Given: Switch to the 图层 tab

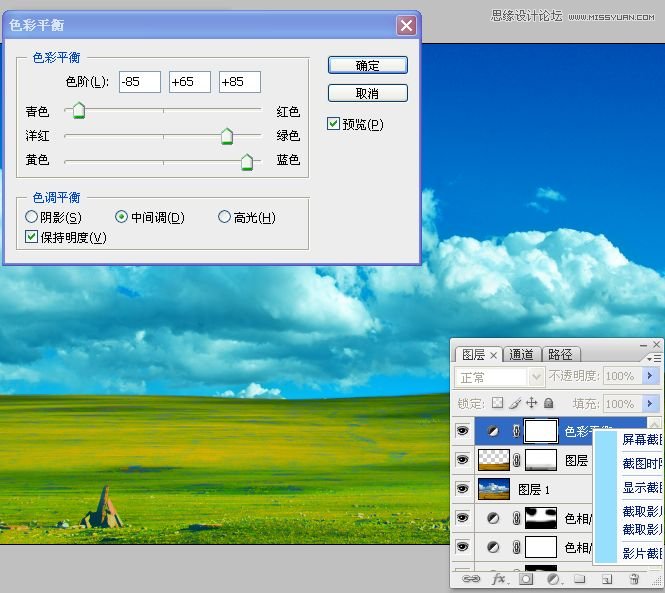Looking at the screenshot, I should (474, 355).
